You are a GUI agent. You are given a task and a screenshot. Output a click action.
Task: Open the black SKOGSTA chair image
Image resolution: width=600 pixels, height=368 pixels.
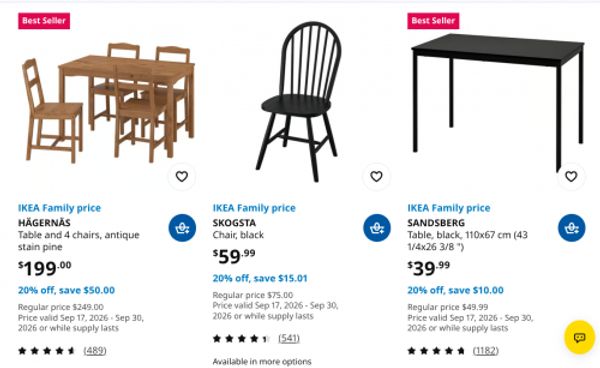(300, 101)
